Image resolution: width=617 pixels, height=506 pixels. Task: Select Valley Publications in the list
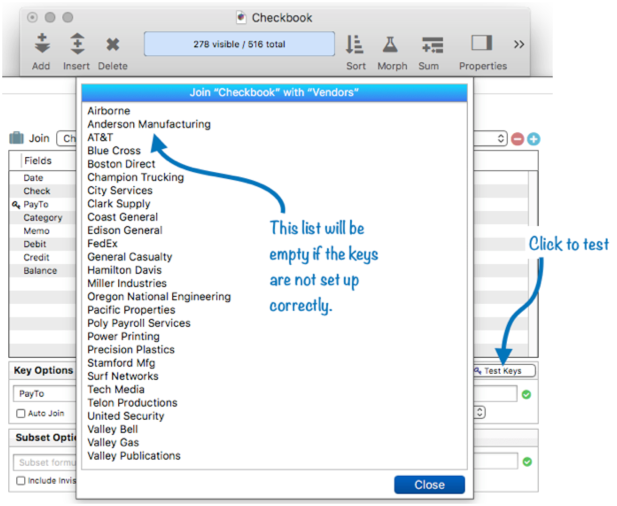(134, 456)
